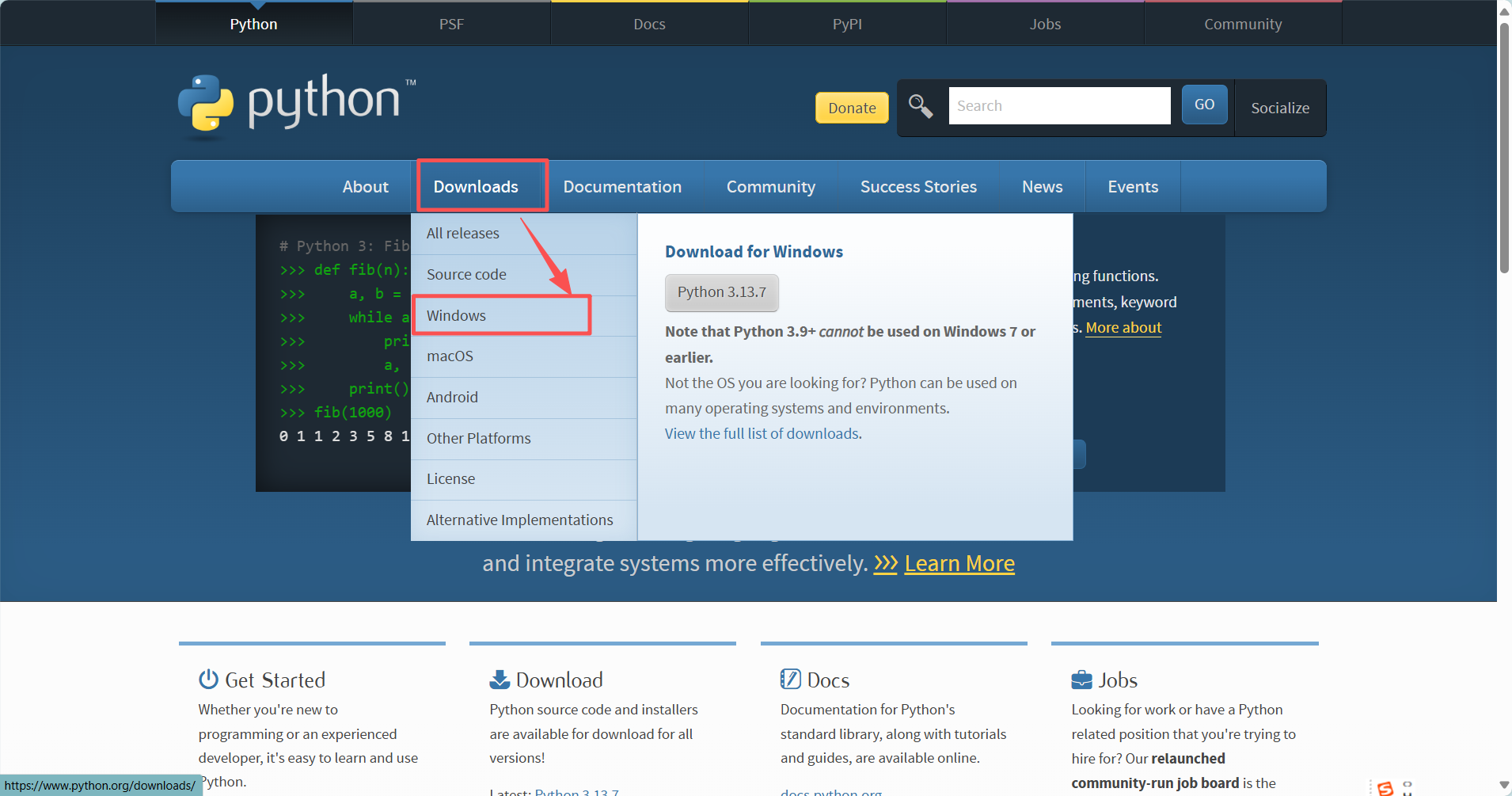Select Android from Downloads menu
This screenshot has height=796, width=1512.
pyautogui.click(x=524, y=398)
